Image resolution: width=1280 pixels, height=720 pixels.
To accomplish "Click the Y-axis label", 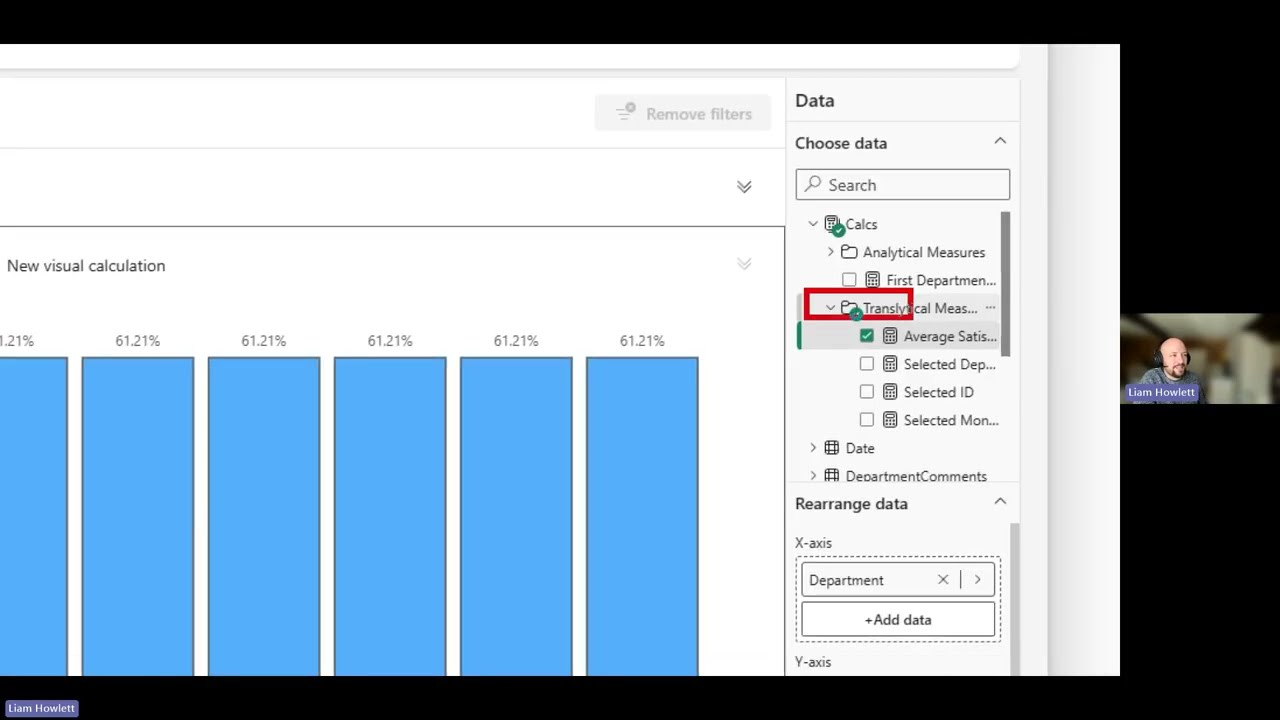I will [x=813, y=662].
